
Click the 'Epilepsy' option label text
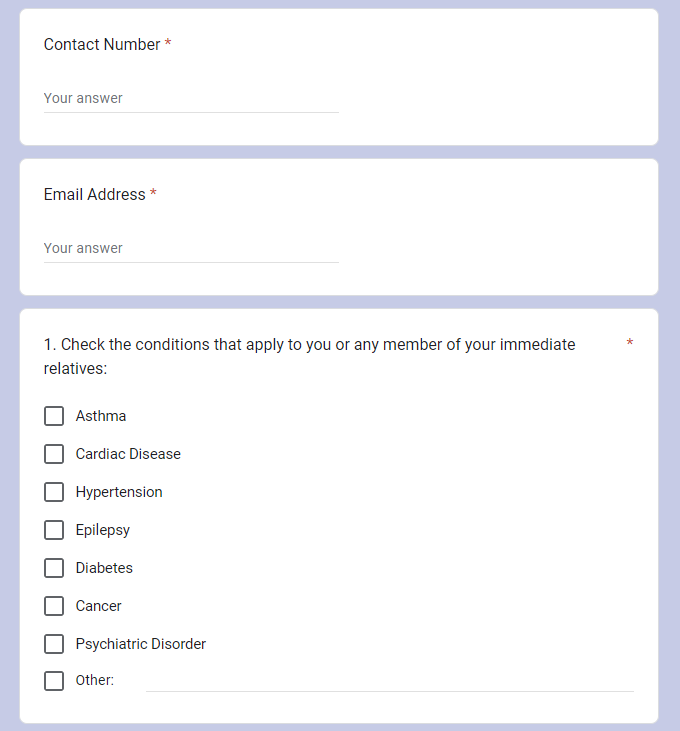pos(103,530)
